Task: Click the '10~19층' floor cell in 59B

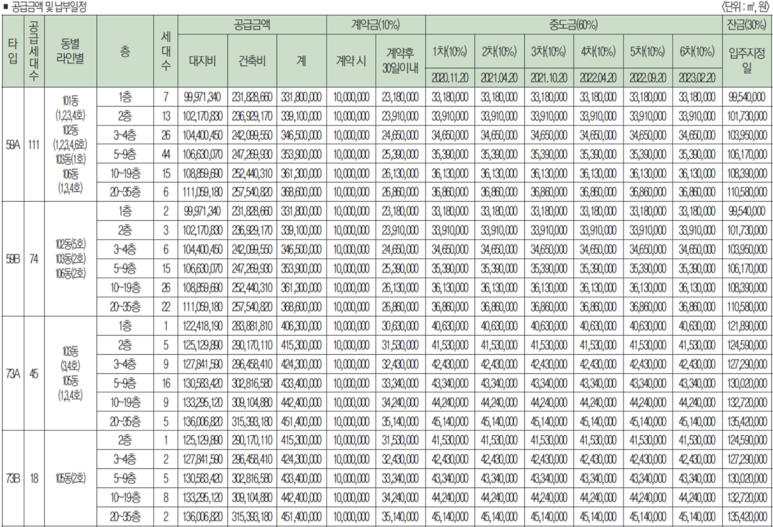Action: point(125,288)
